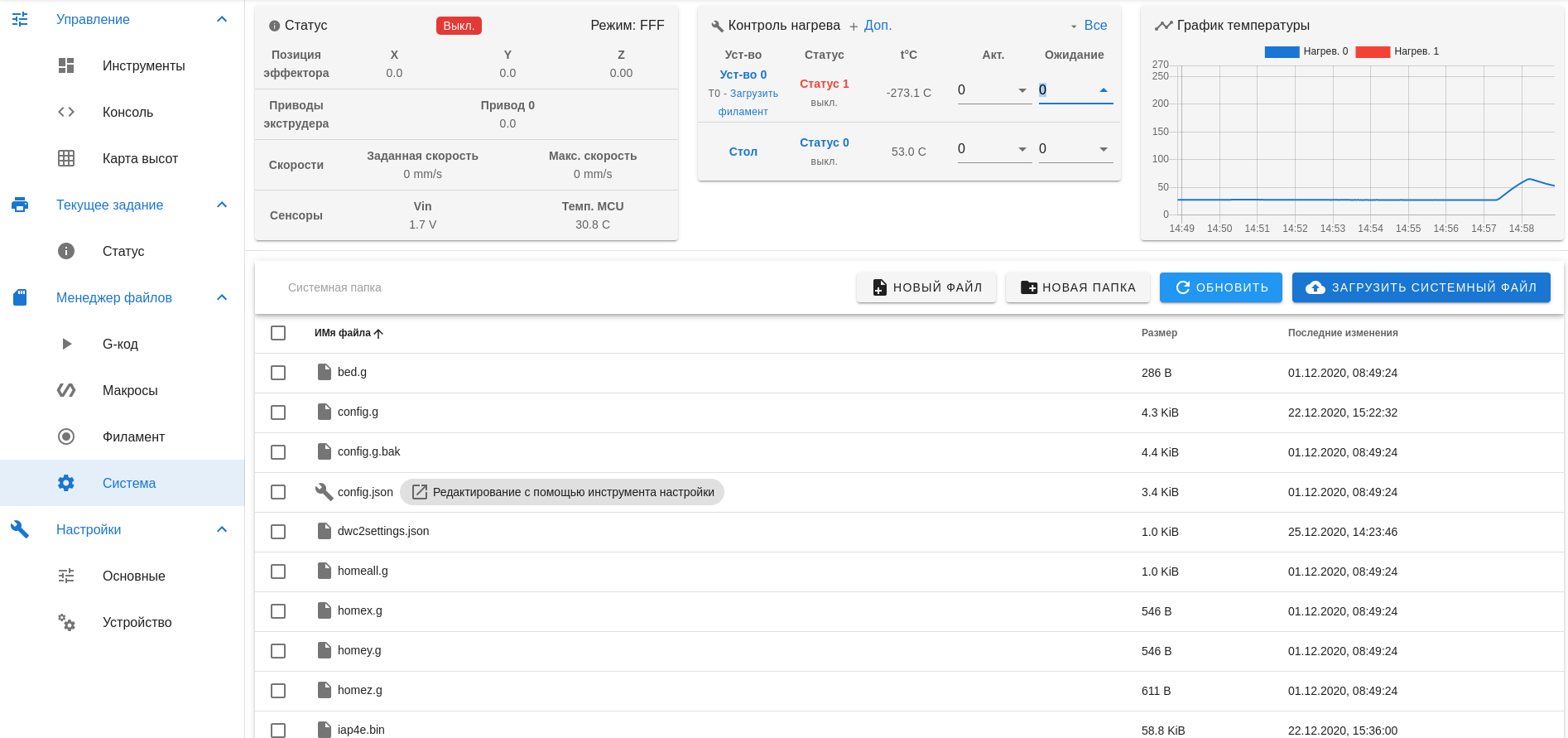Screen dimensions: 1568x738
Task: Click the Филамент circle icon
Action: pyautogui.click(x=66, y=437)
